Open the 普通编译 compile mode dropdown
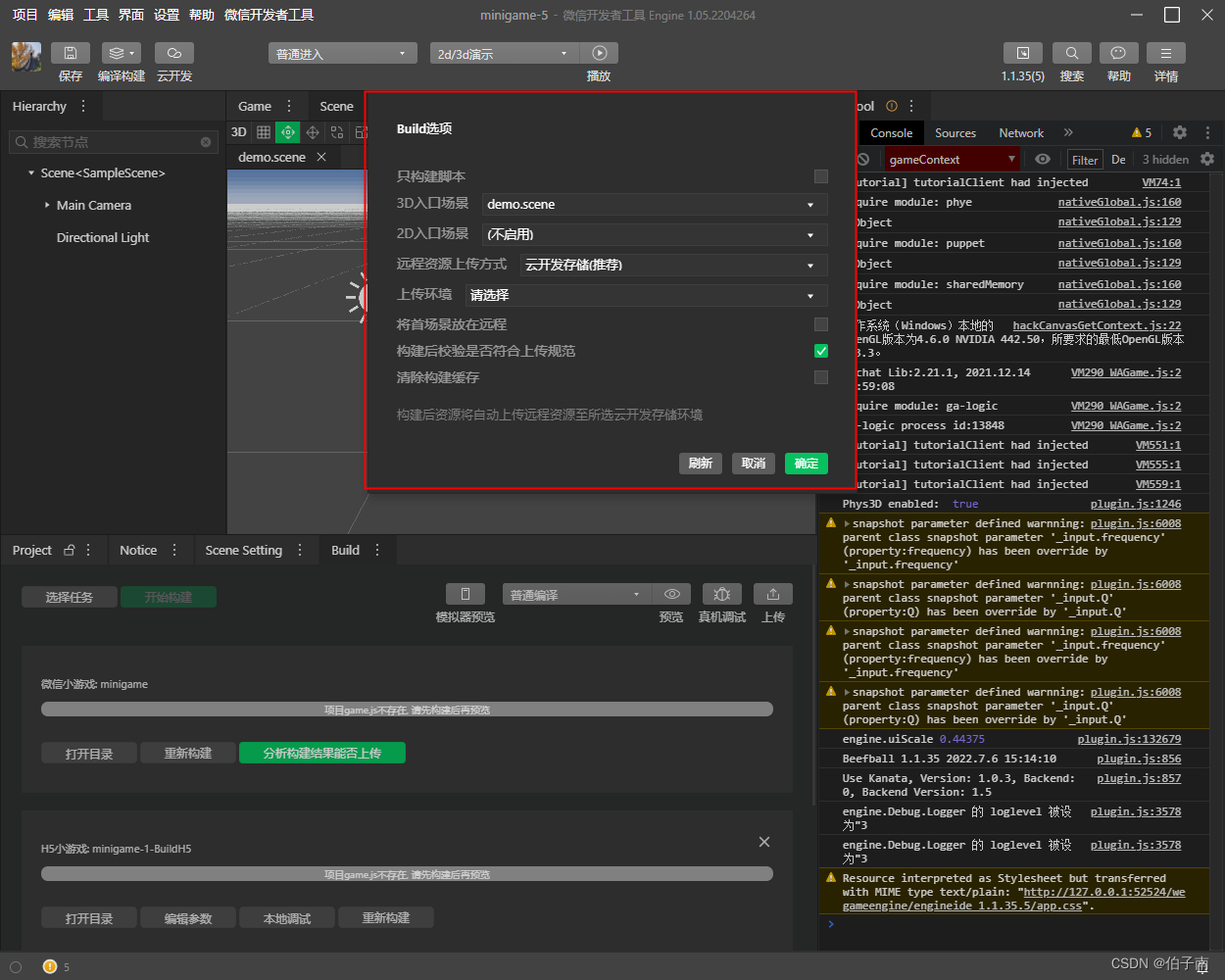This screenshot has width=1225, height=980. pyautogui.click(x=576, y=595)
